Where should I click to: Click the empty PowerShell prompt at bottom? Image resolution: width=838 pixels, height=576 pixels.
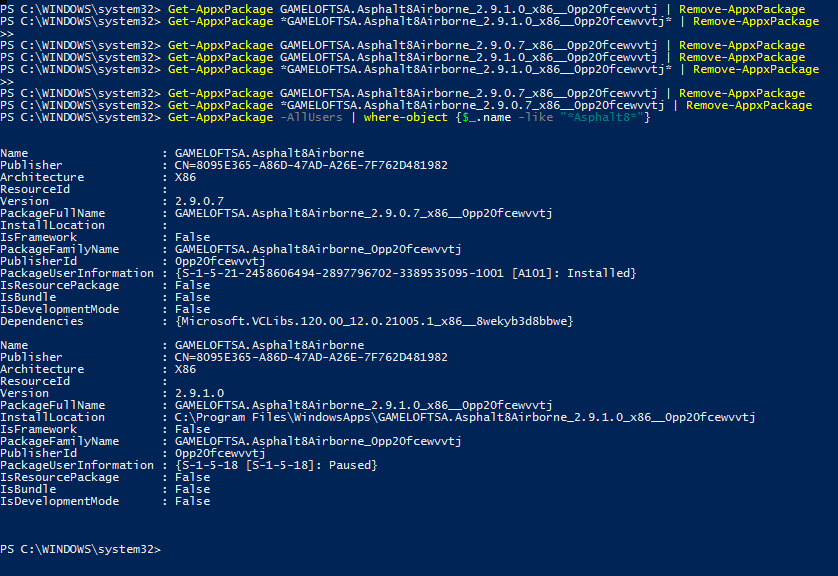tap(80, 549)
